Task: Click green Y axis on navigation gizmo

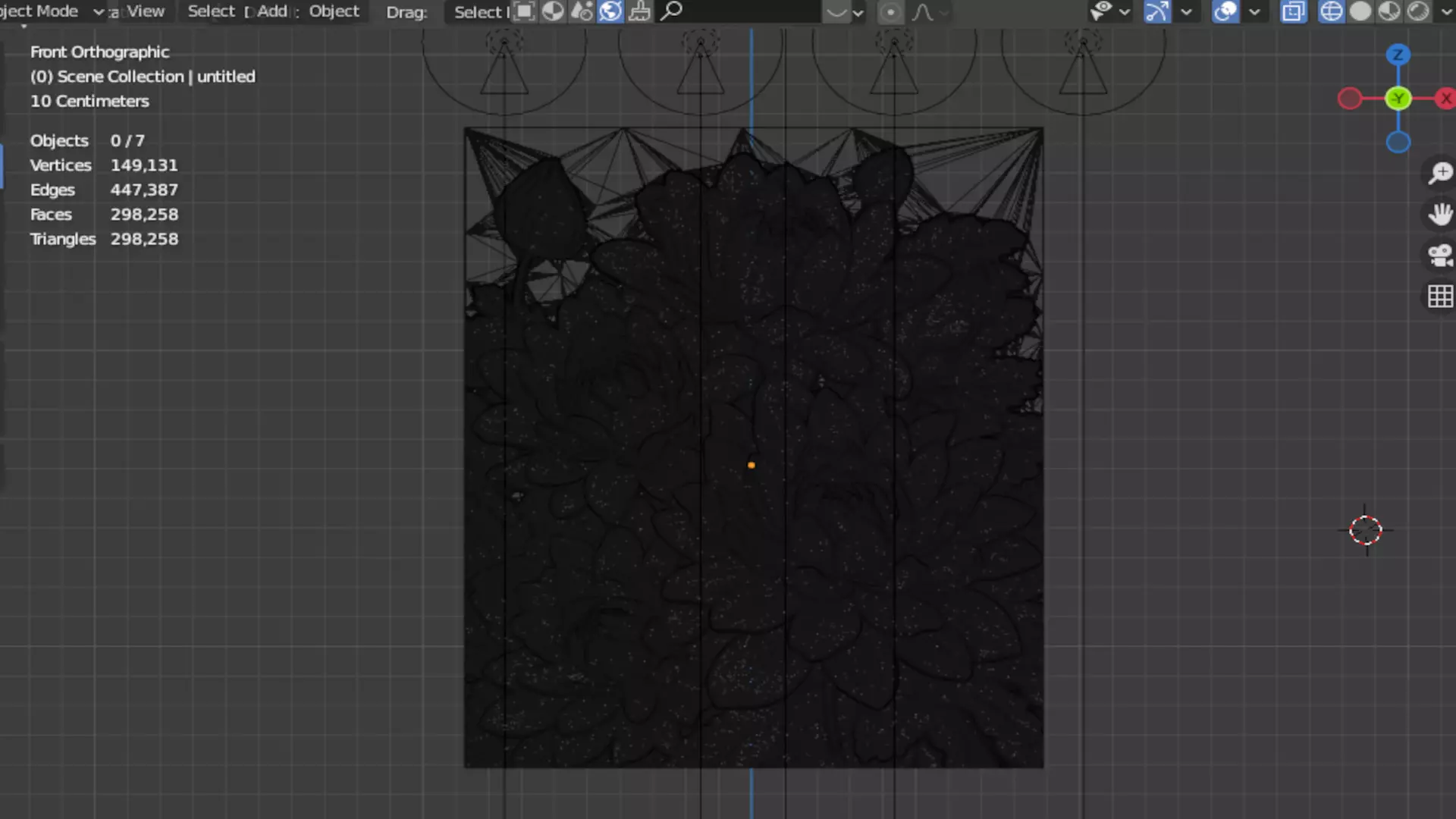Action: [1398, 99]
